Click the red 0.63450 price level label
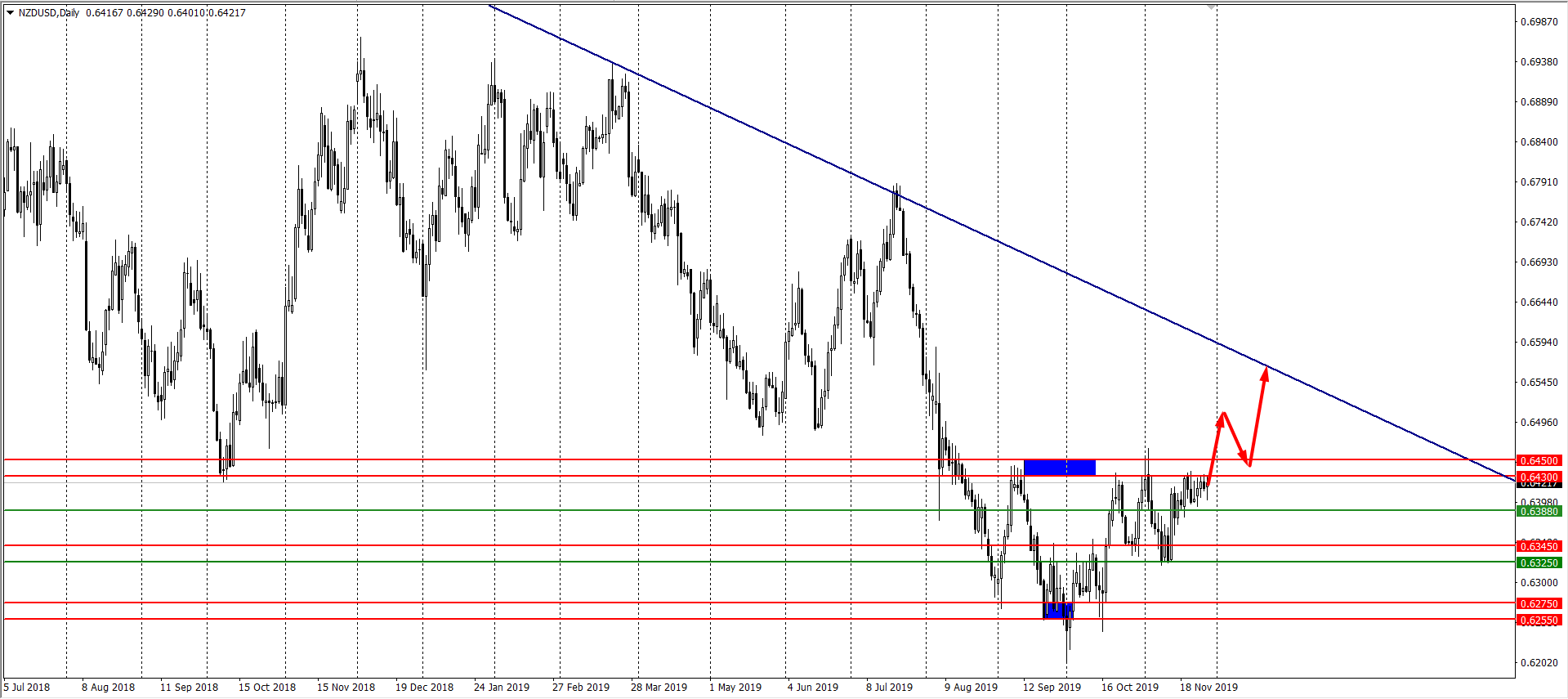 tap(1539, 546)
